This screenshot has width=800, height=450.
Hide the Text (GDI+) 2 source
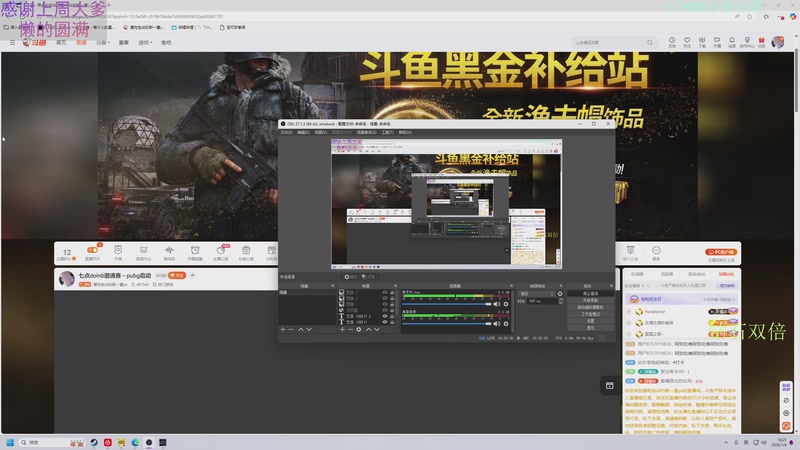coord(385,316)
